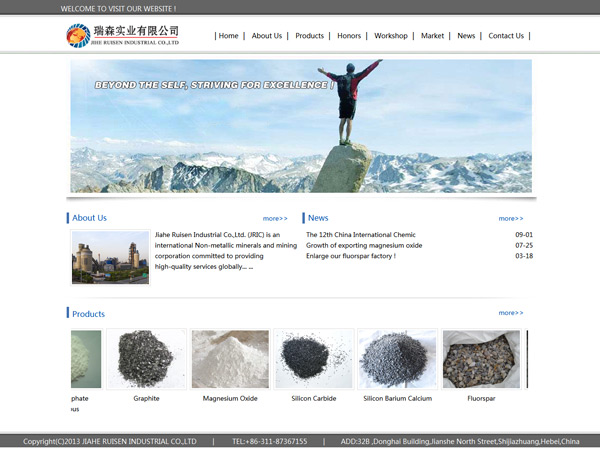Viewport: 600px width, 450px height.
Task: Navigate to the Market section
Action: coord(432,36)
